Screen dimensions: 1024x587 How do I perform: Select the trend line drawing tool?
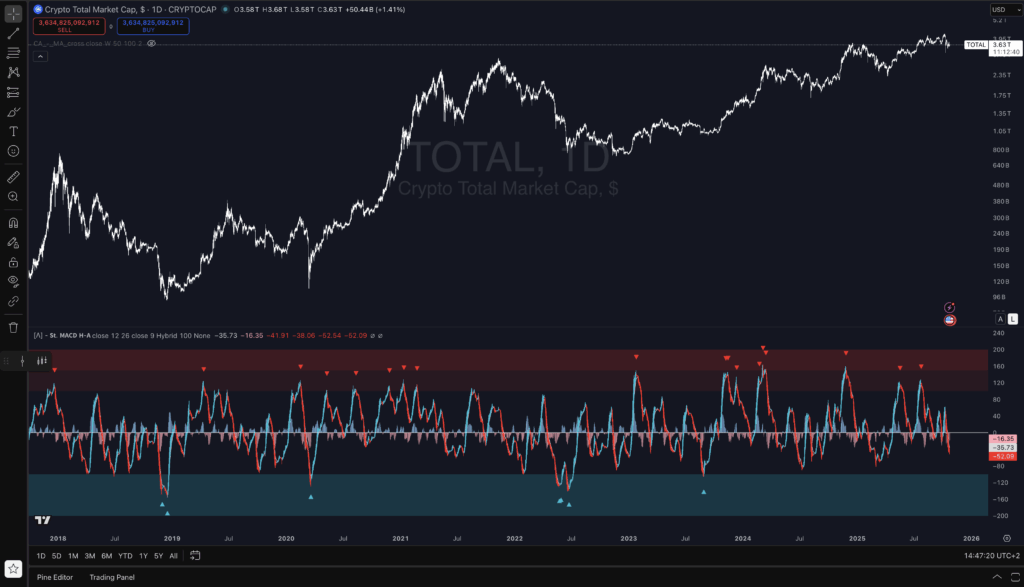click(x=13, y=33)
